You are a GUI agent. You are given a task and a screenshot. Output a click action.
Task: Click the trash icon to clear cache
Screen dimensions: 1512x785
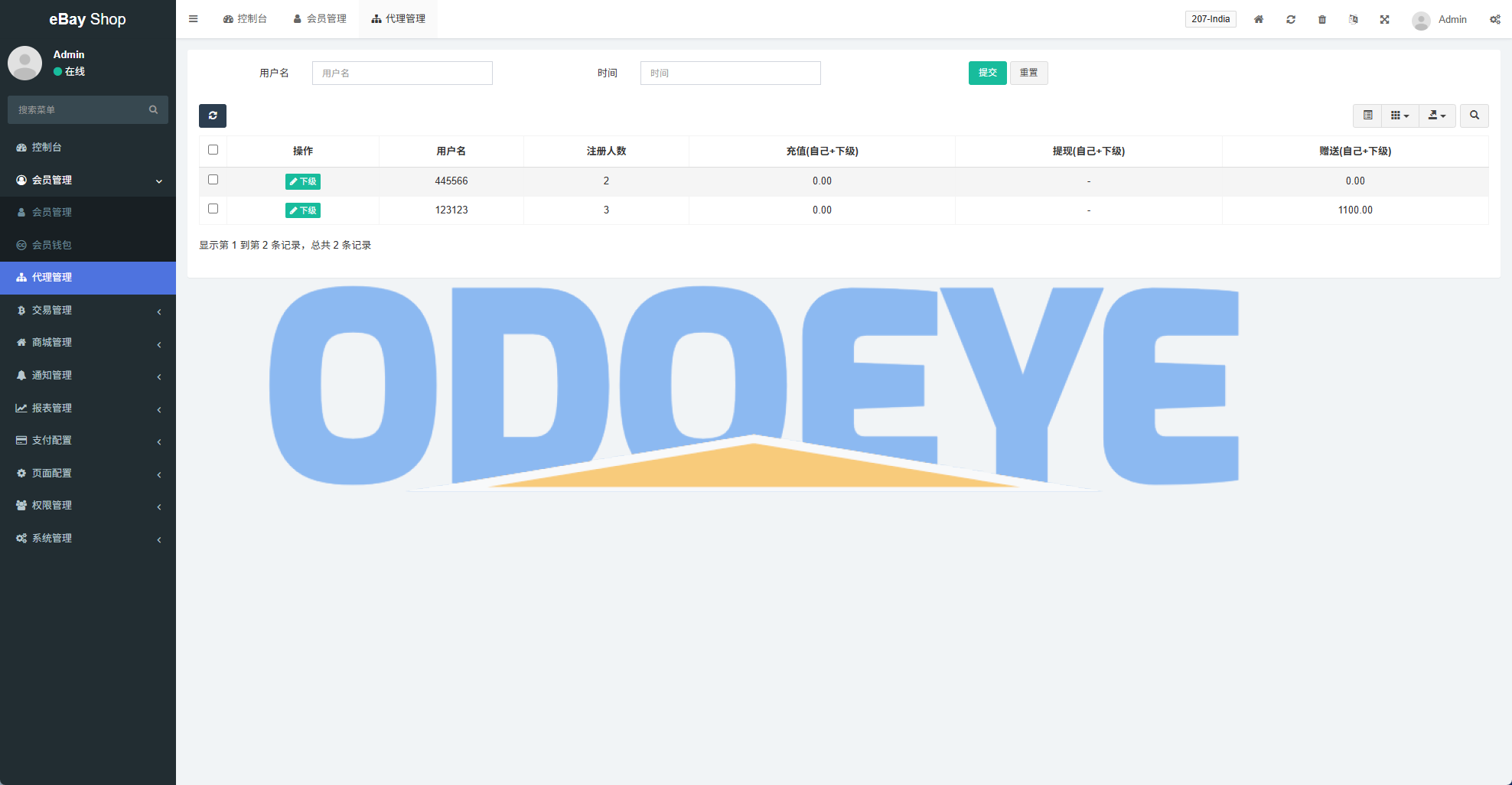coord(1322,19)
